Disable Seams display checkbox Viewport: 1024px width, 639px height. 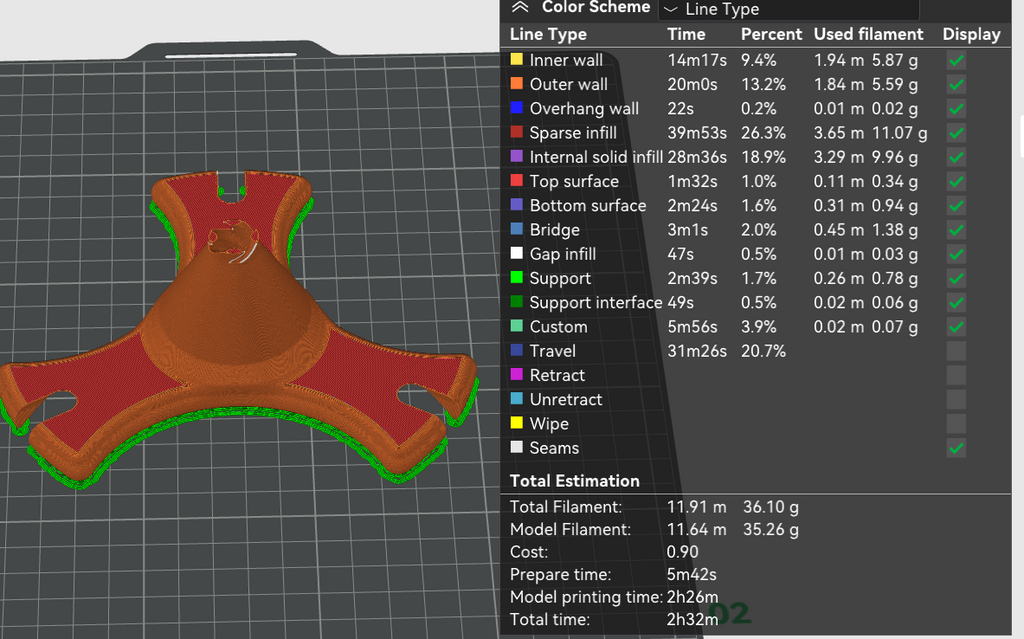point(956,448)
